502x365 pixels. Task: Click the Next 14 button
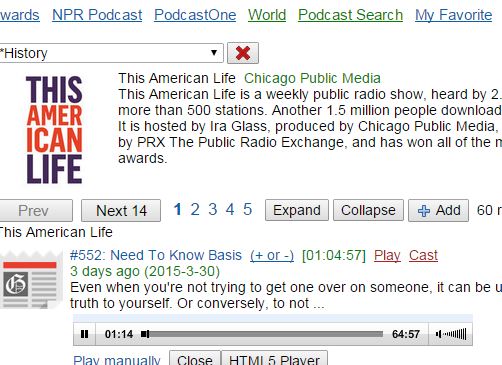(121, 211)
